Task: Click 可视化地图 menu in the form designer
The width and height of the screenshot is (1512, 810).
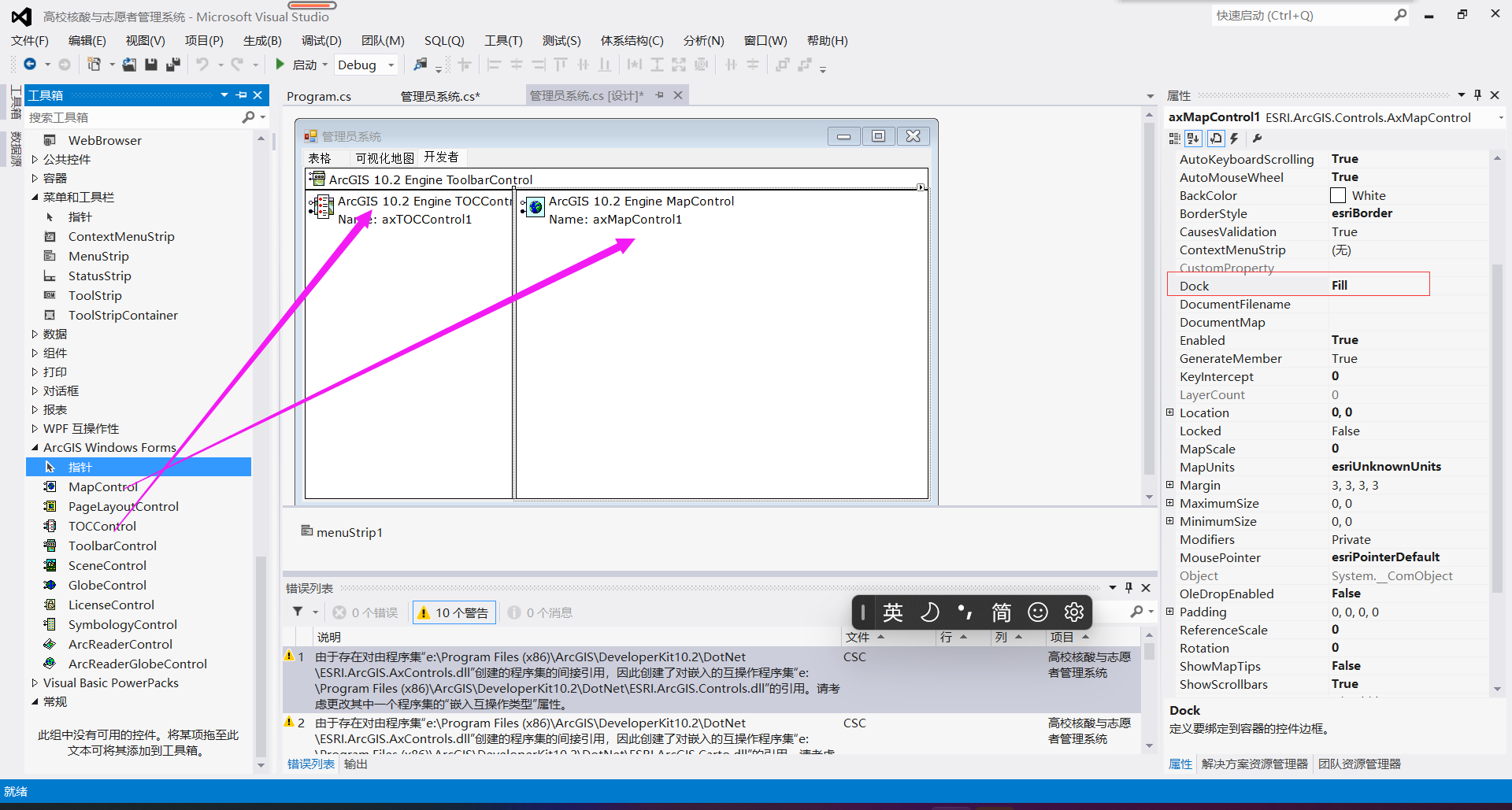Action: (x=384, y=158)
